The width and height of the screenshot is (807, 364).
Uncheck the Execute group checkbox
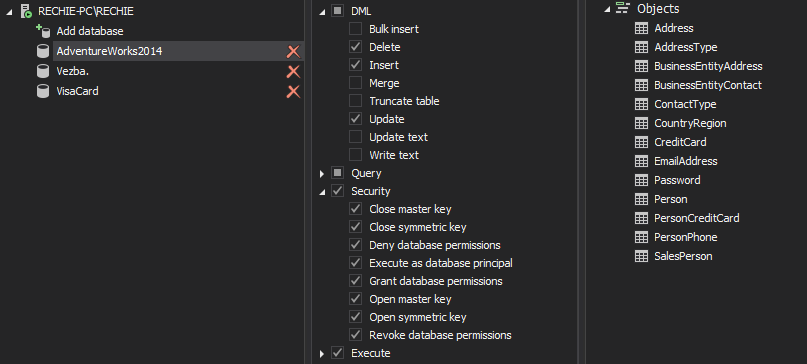pos(338,353)
